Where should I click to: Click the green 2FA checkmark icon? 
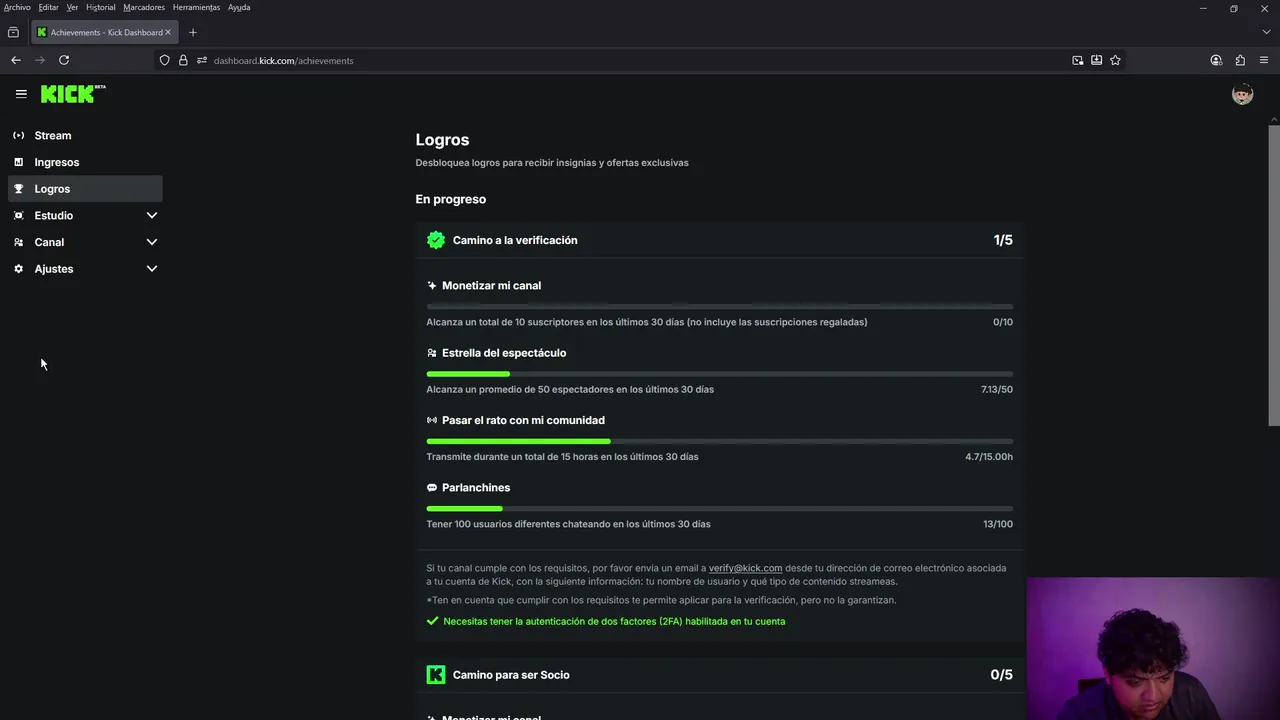point(433,621)
